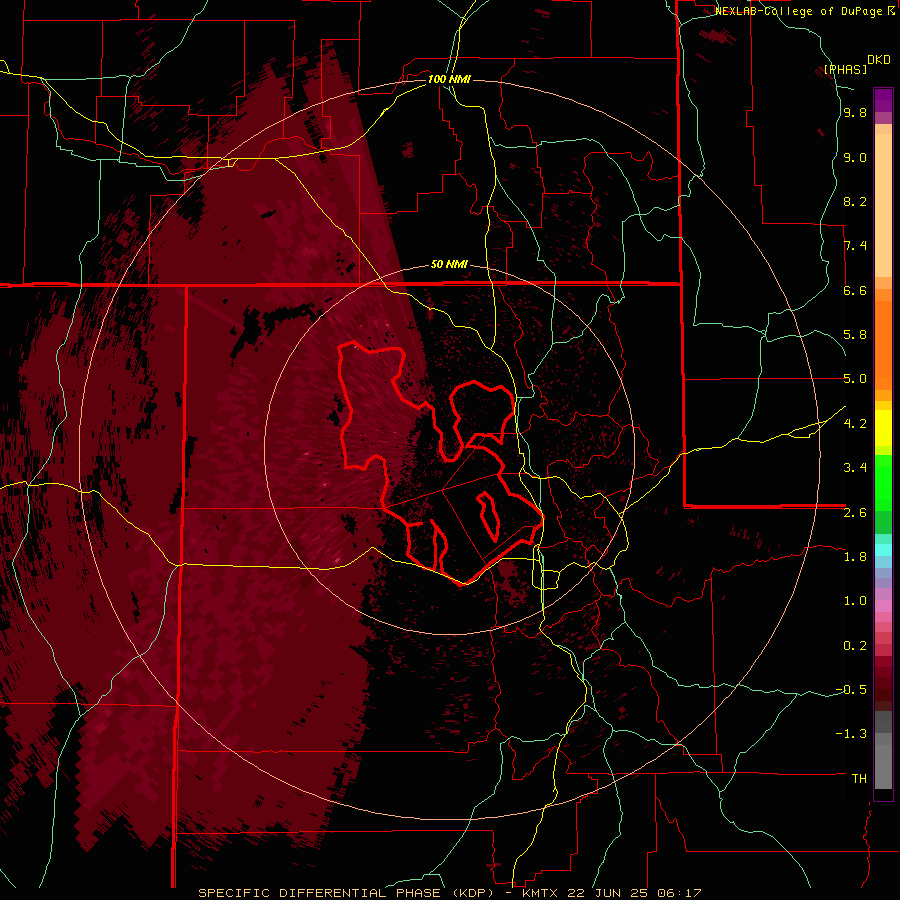900x900 pixels.
Task: Click the "[PHAS]" label above color bar
Action: pos(845,70)
